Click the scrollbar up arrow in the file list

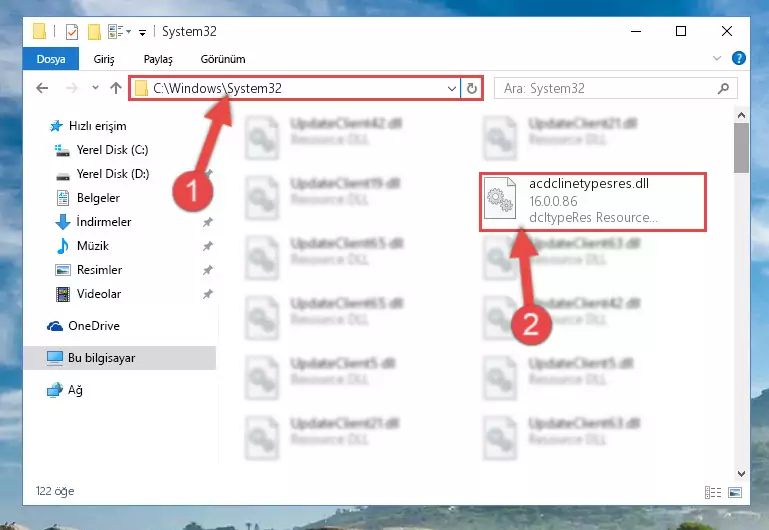pos(741,116)
